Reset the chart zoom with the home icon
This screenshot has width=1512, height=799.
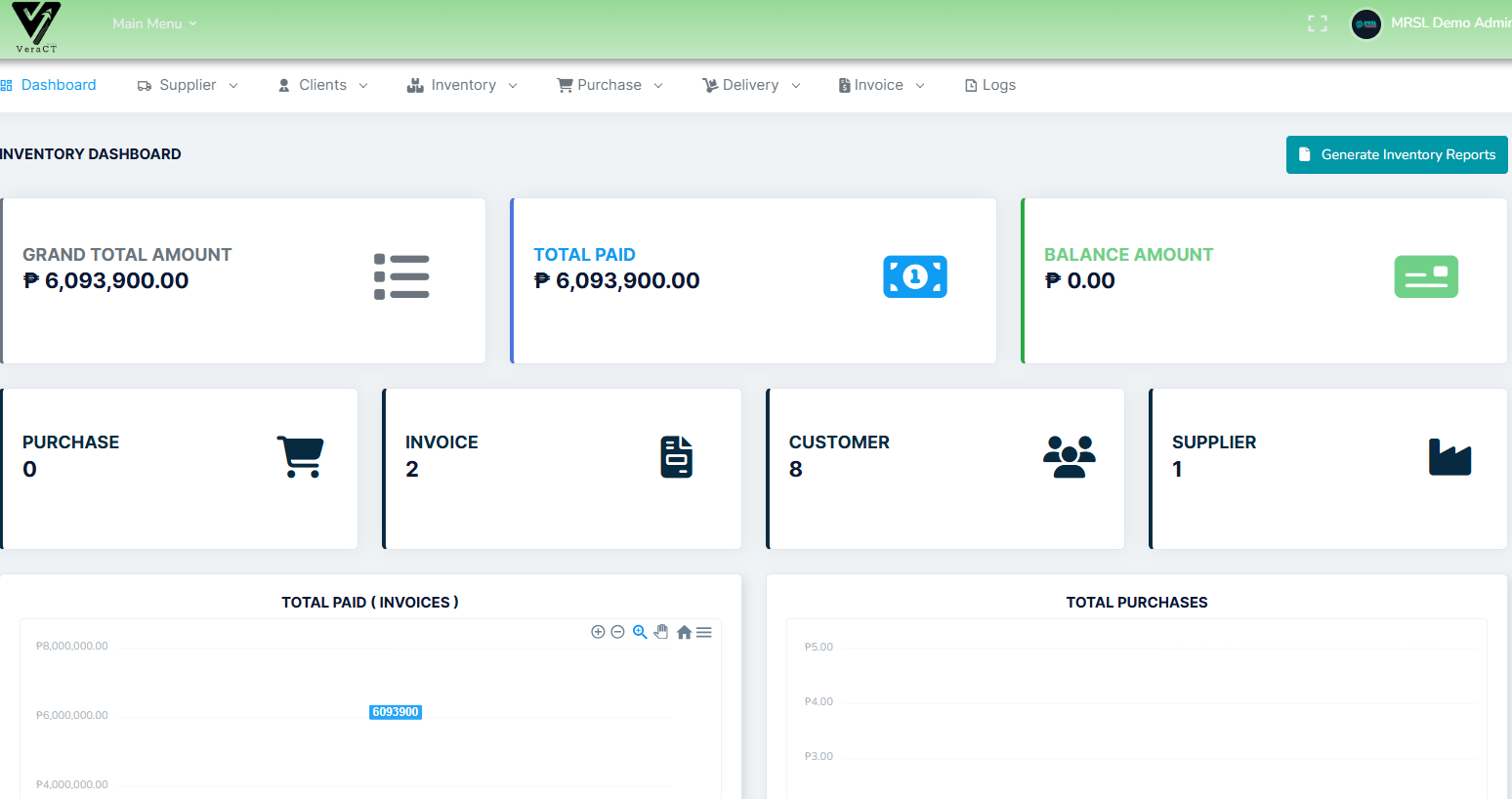click(684, 632)
